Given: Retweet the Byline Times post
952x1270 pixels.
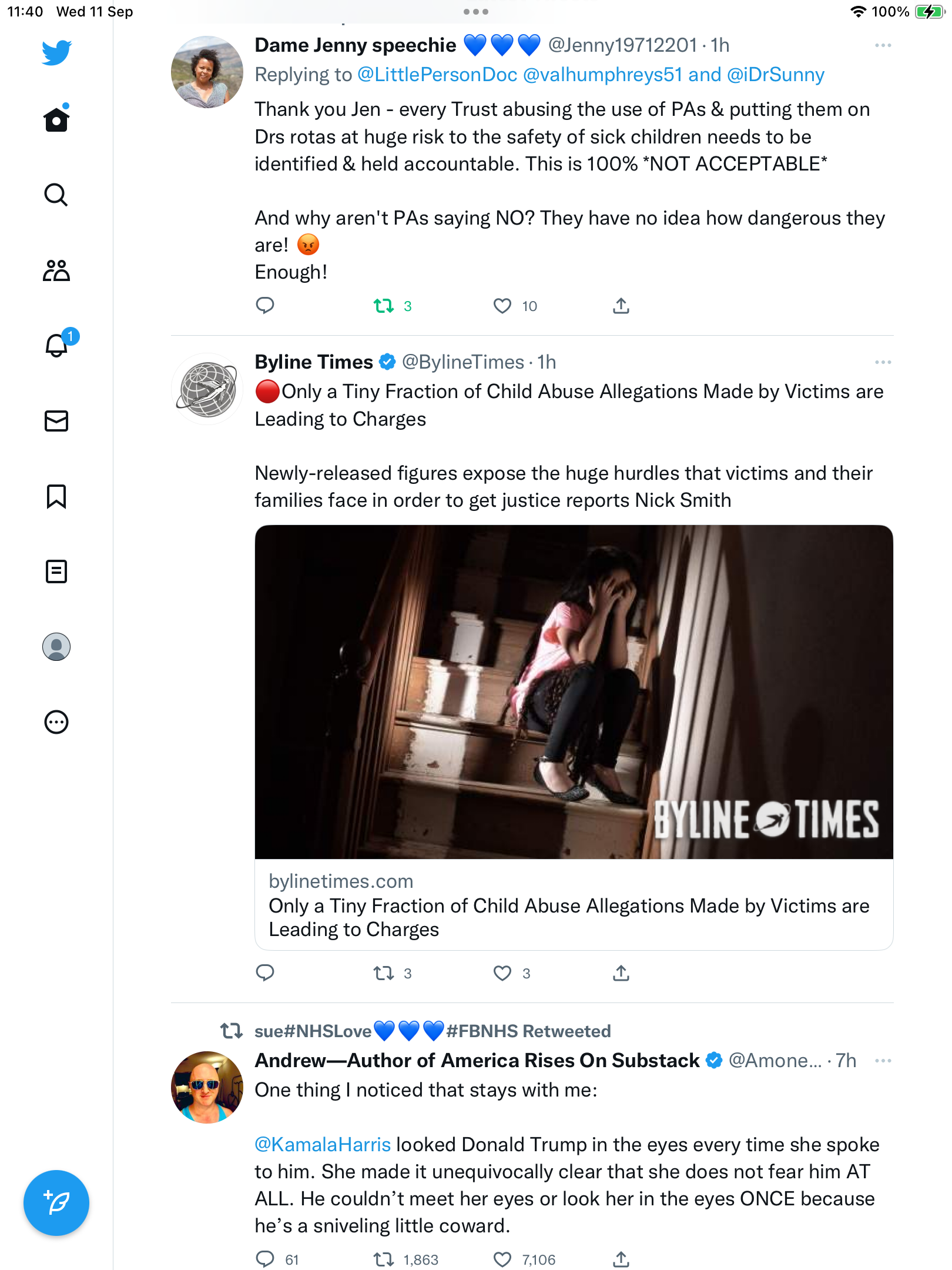Looking at the screenshot, I should (x=384, y=974).
